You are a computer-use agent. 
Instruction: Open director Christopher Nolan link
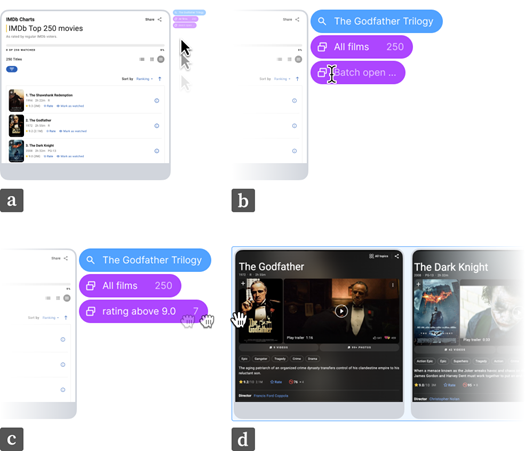(444, 399)
